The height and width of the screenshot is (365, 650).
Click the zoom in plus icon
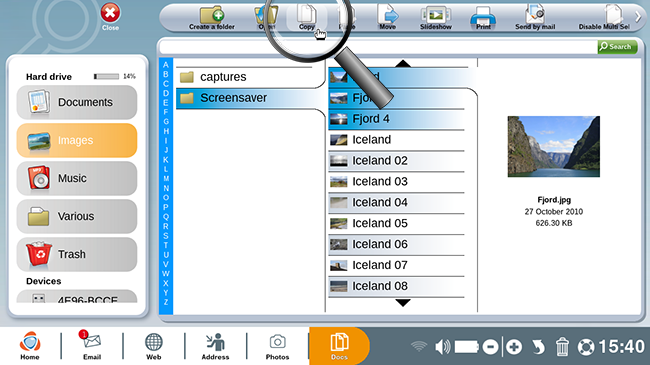pyautogui.click(x=514, y=347)
